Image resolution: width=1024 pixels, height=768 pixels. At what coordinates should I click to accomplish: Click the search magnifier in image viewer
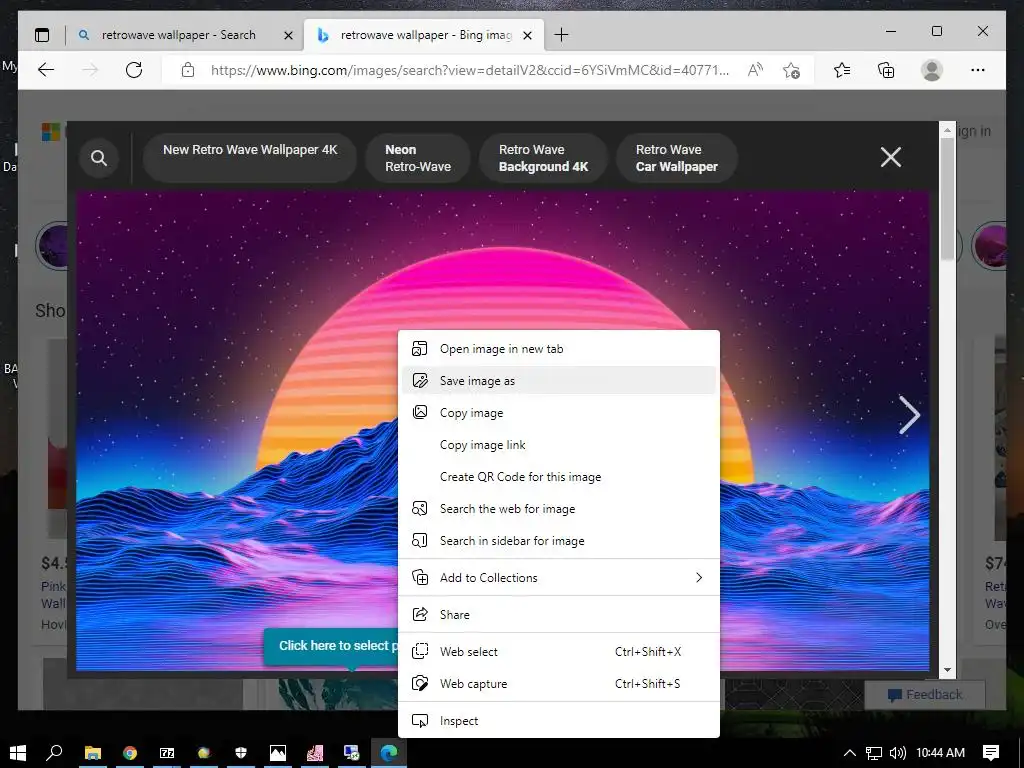click(x=99, y=157)
